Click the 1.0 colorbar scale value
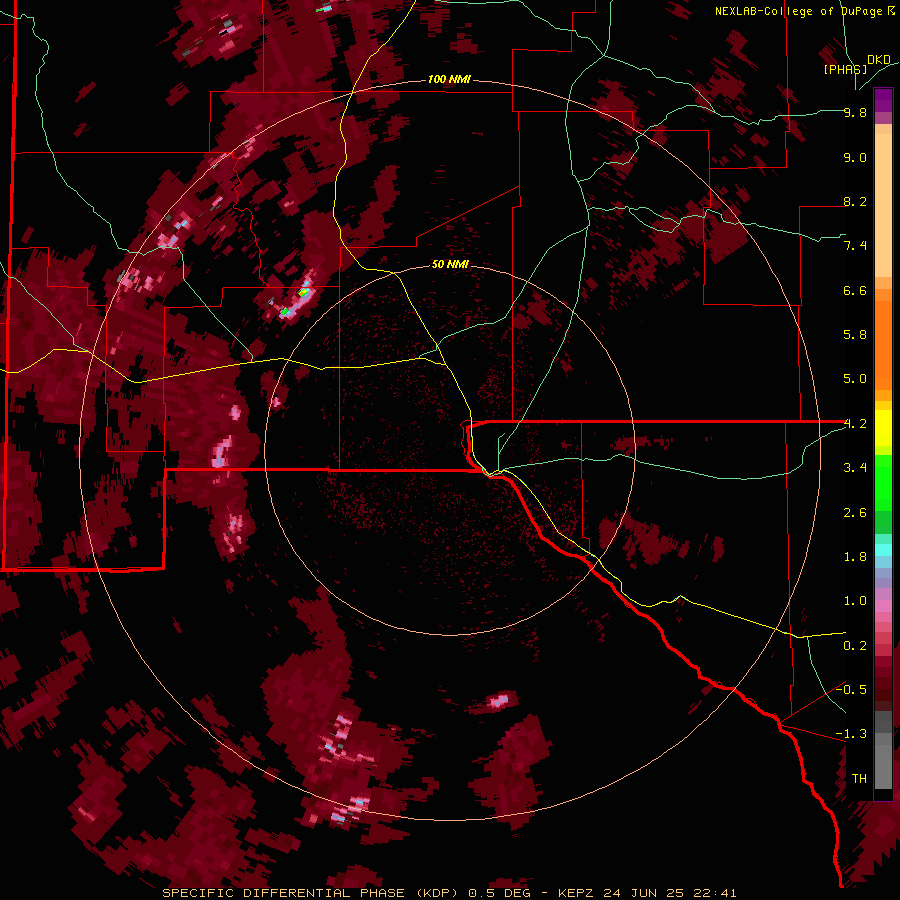This screenshot has height=900, width=900. 855,600
